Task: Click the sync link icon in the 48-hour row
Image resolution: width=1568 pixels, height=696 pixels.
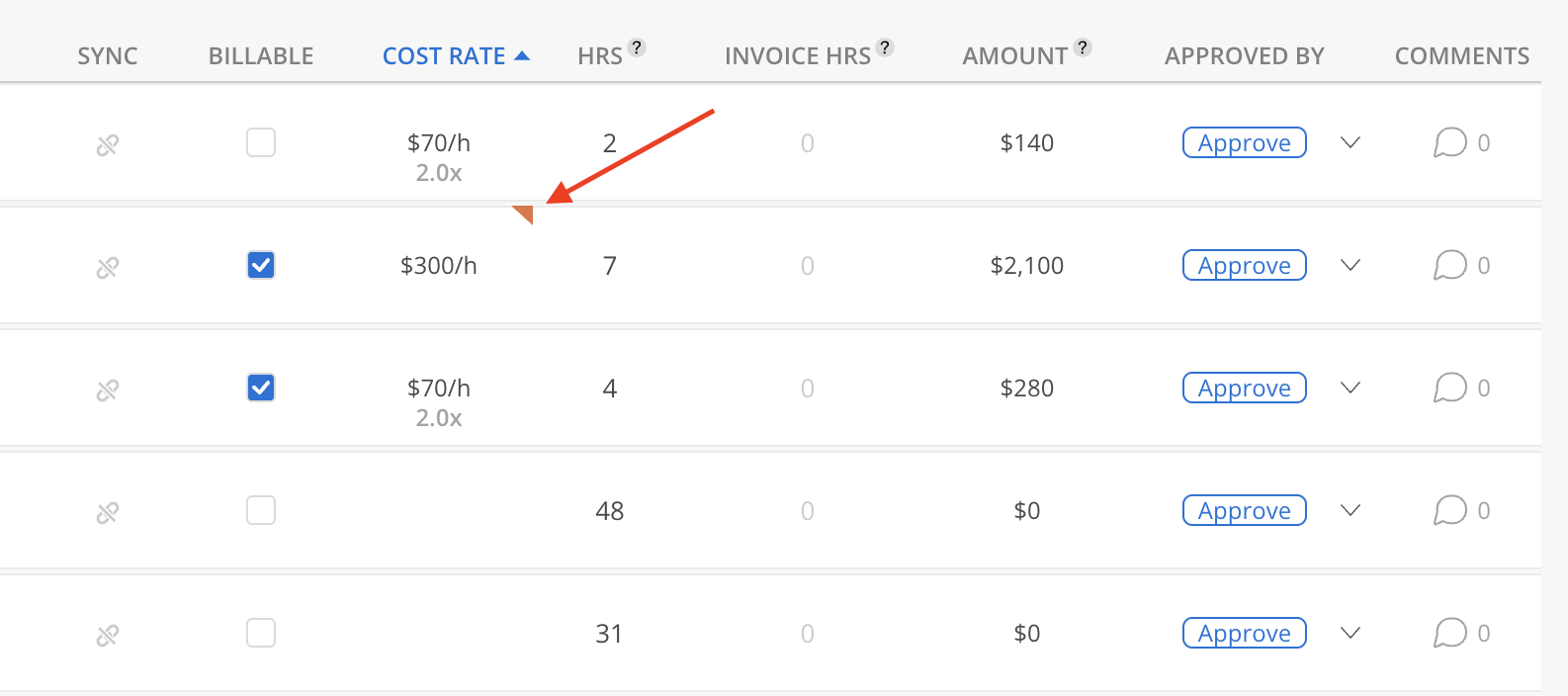Action: tap(107, 513)
